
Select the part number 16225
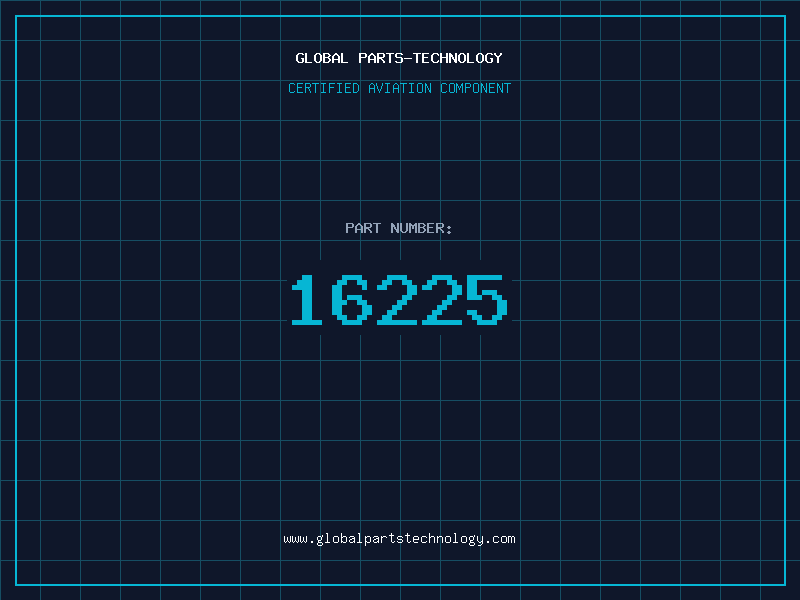tap(399, 299)
